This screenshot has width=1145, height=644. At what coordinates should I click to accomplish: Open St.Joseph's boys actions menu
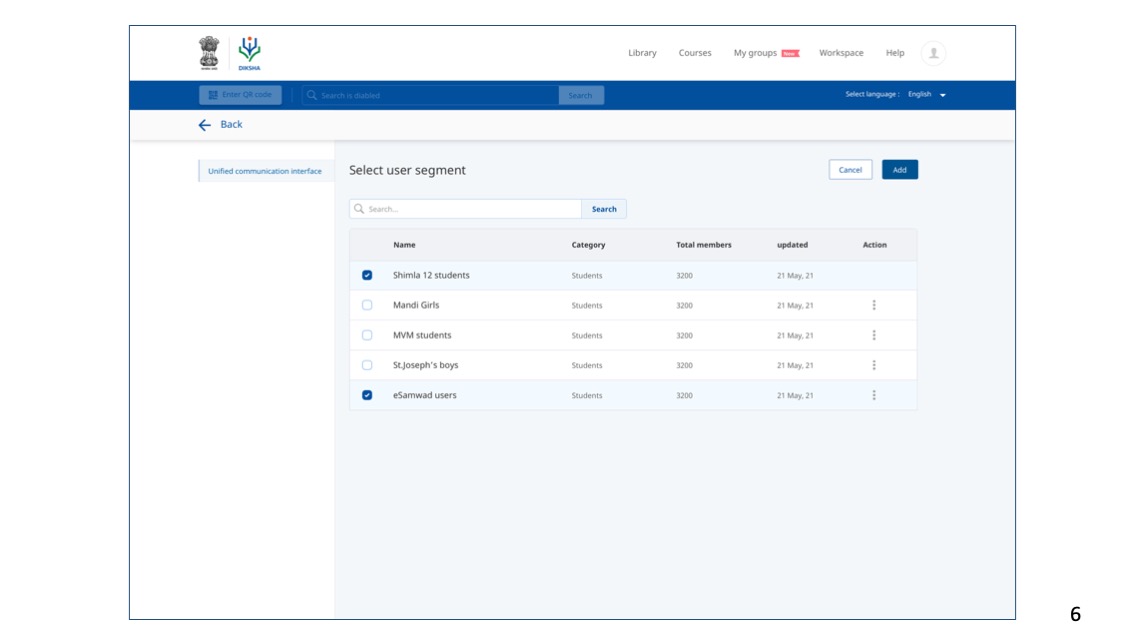coord(874,365)
